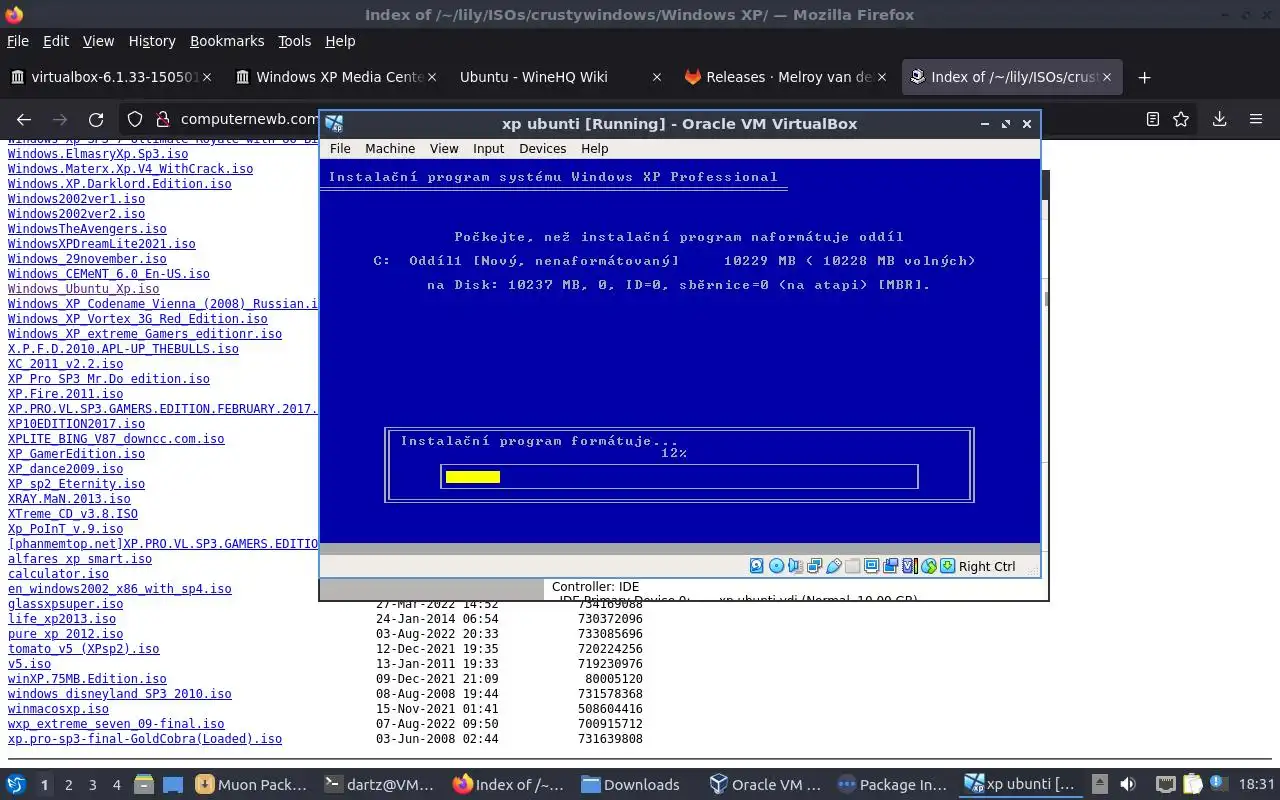Switch to workspace 4 in the pager

(x=116, y=785)
